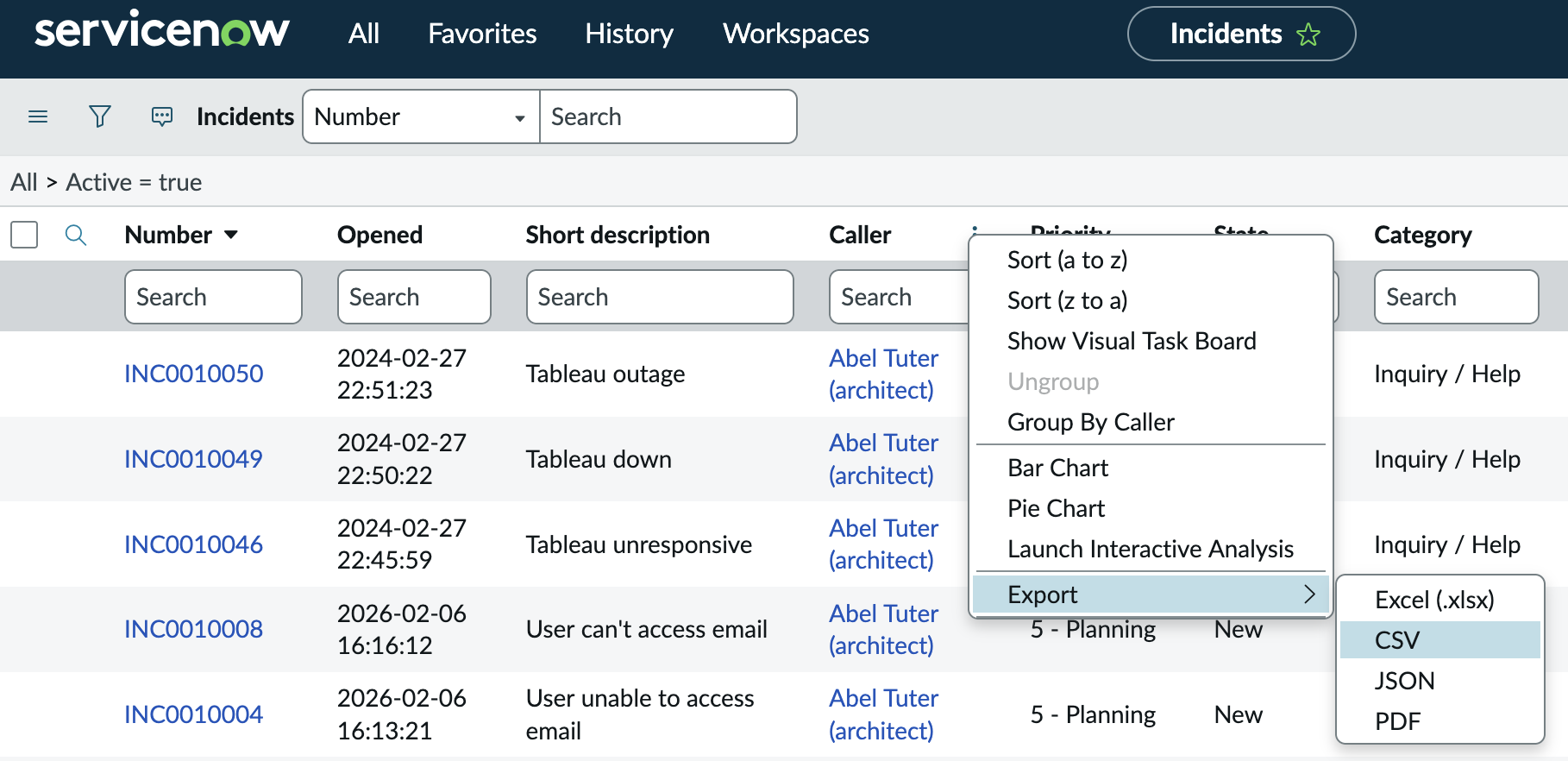Click the column search magnifier icon
This screenshot has width=1568, height=761.
[x=76, y=235]
